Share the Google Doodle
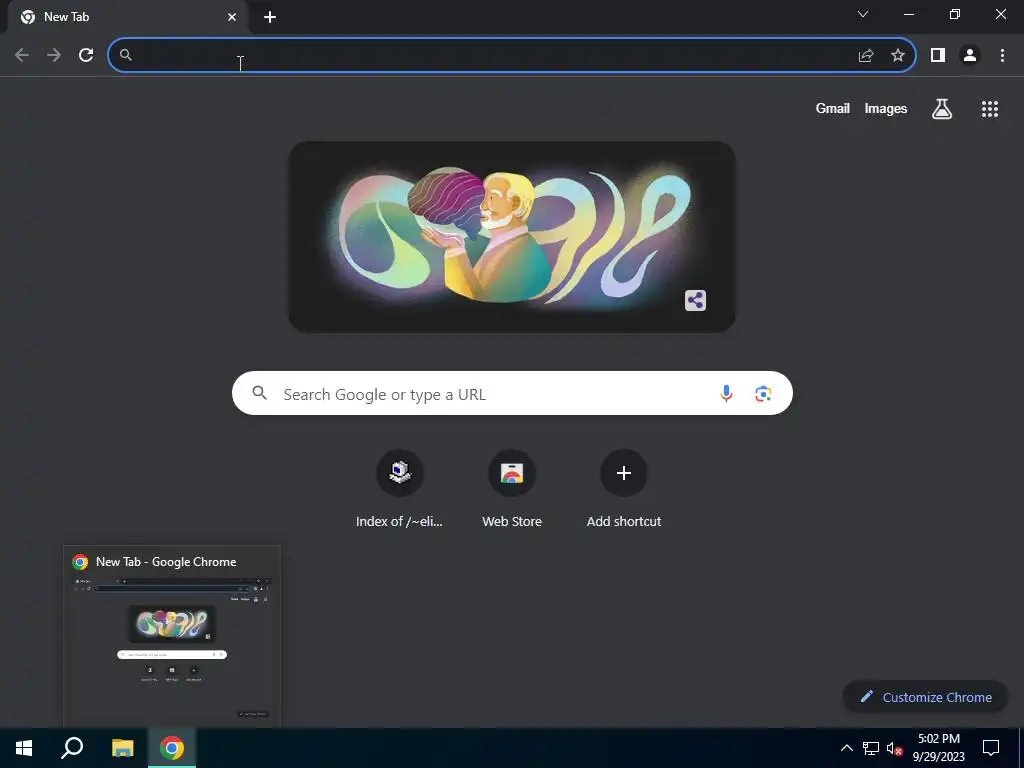Screen dimensions: 1024x768 696,300
